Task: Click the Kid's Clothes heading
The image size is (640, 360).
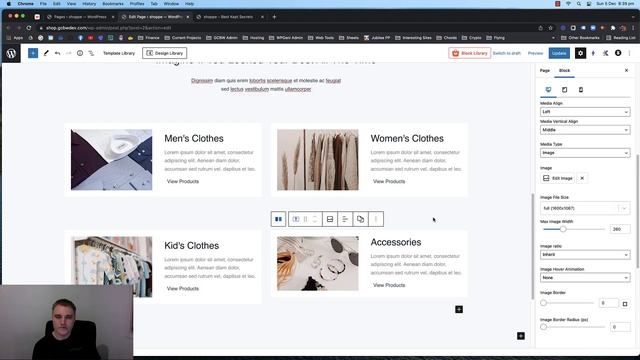Action: [x=191, y=246]
